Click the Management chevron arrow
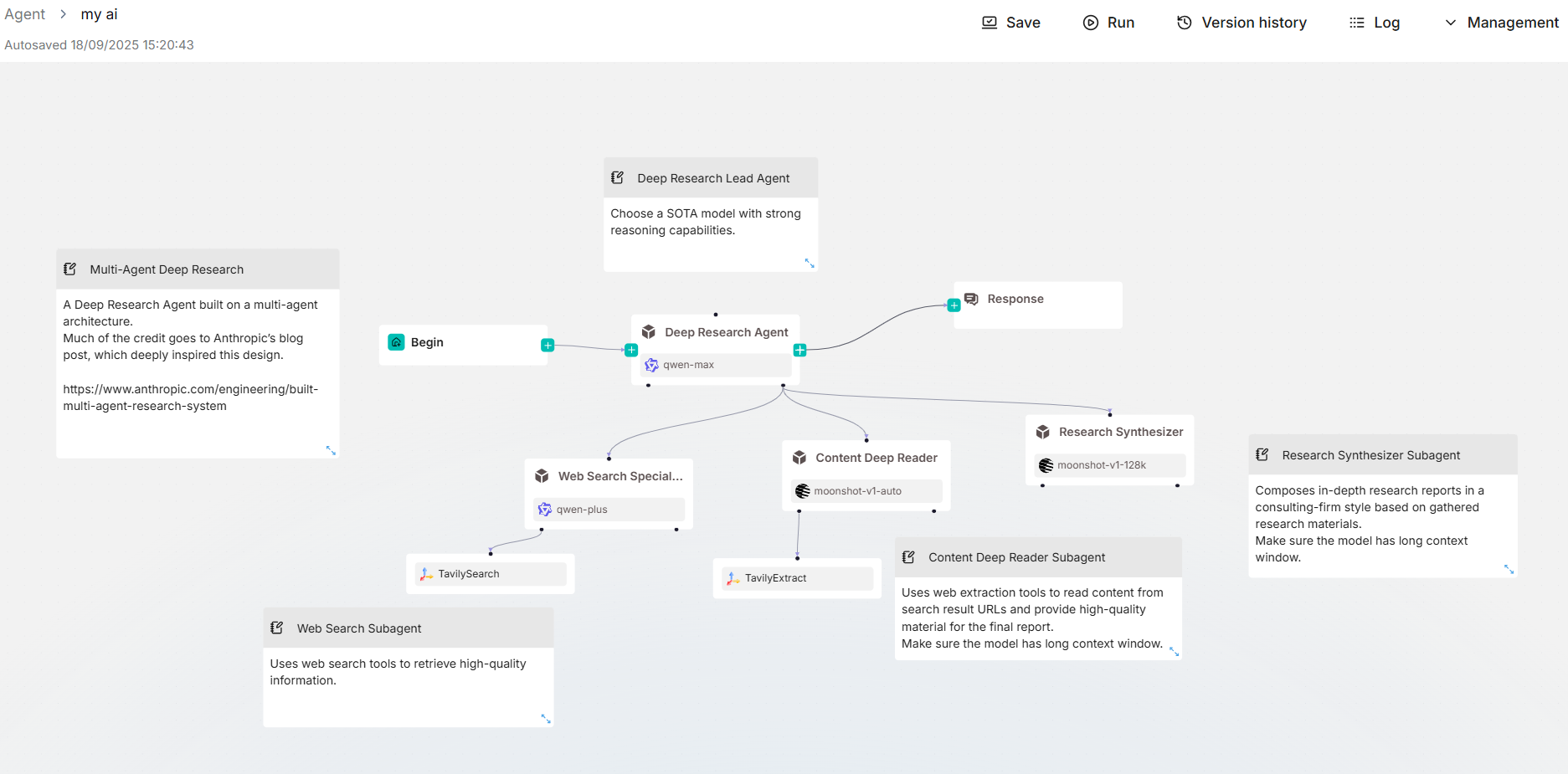This screenshot has height=774, width=1568. click(1451, 23)
